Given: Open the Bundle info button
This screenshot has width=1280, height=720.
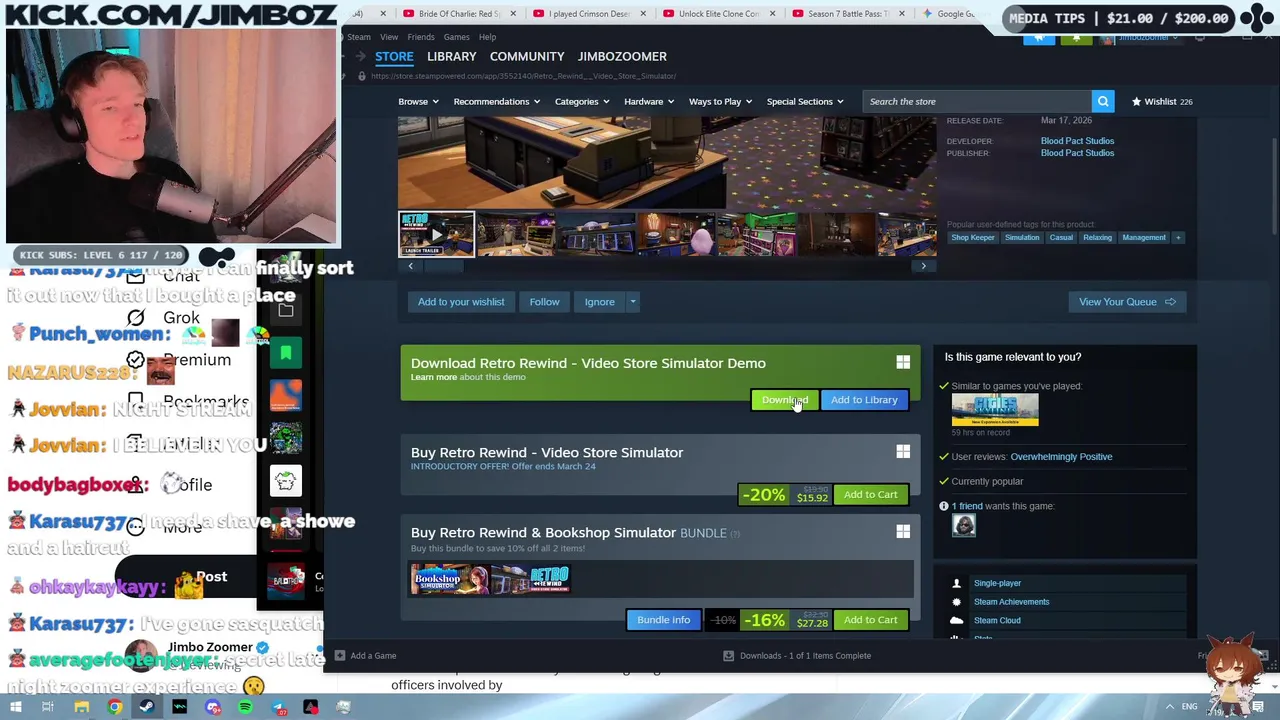Looking at the screenshot, I should [664, 620].
